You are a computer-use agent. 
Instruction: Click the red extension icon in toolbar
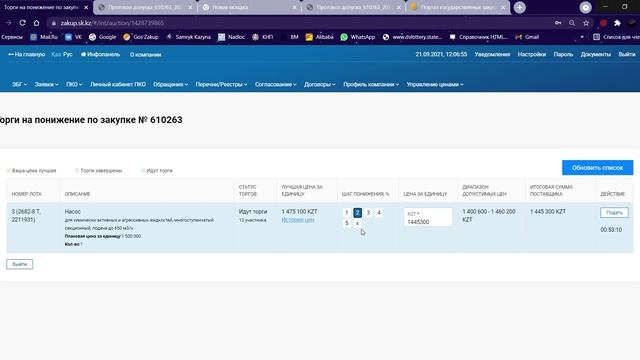[603, 23]
